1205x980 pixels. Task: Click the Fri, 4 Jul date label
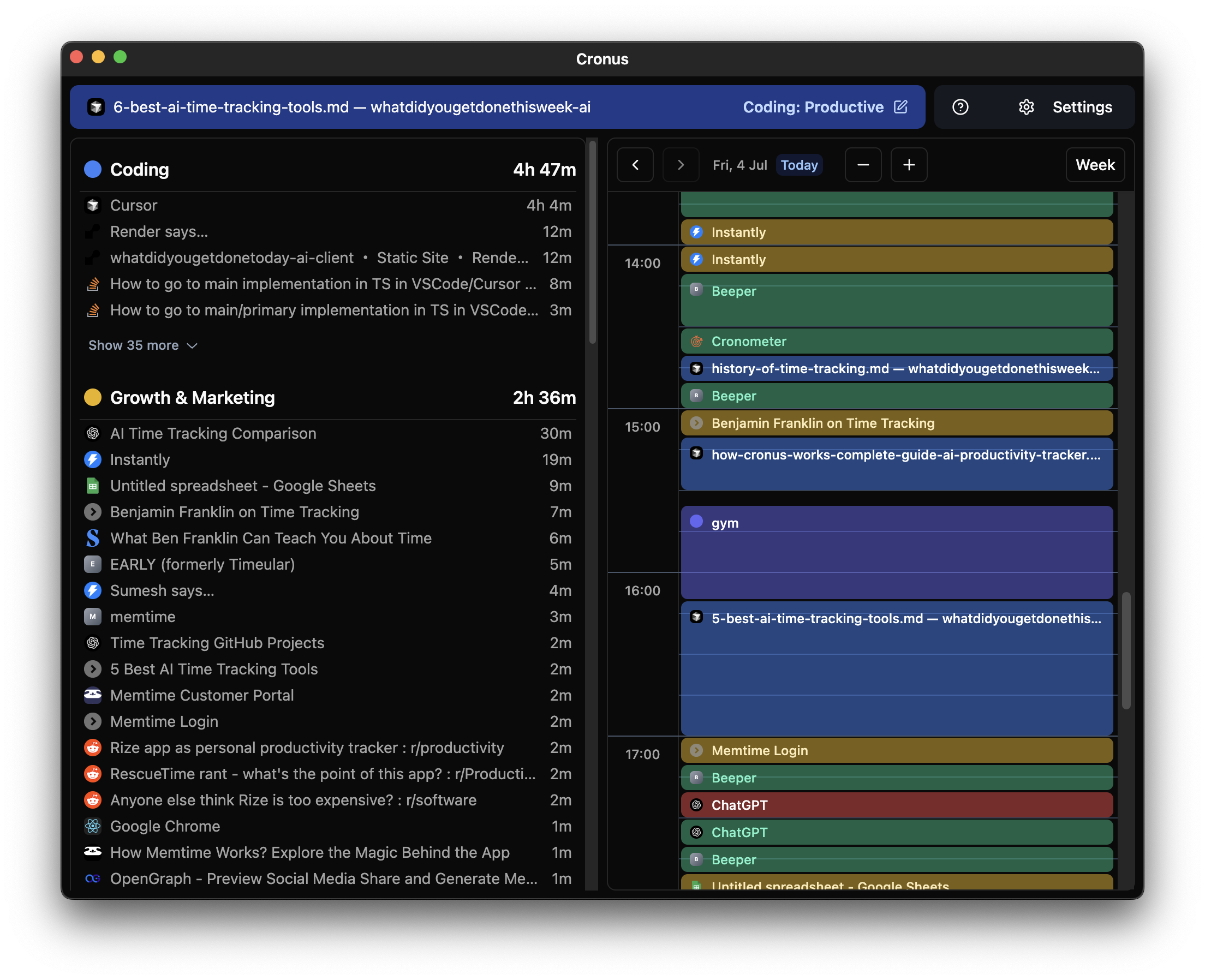(739, 165)
